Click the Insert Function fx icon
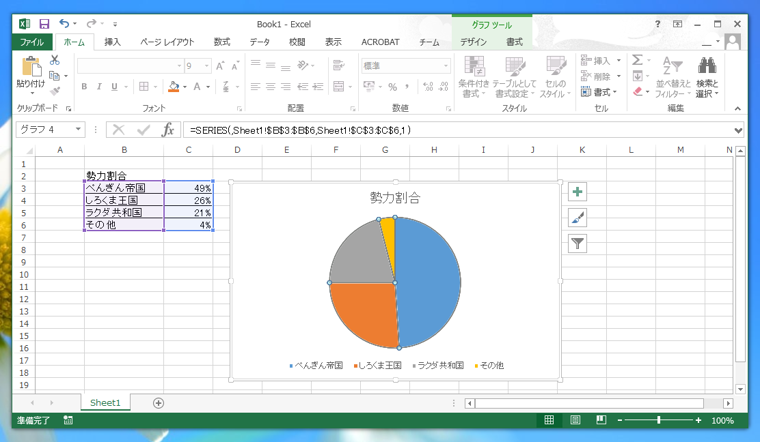The width and height of the screenshot is (760, 442). pyautogui.click(x=168, y=130)
